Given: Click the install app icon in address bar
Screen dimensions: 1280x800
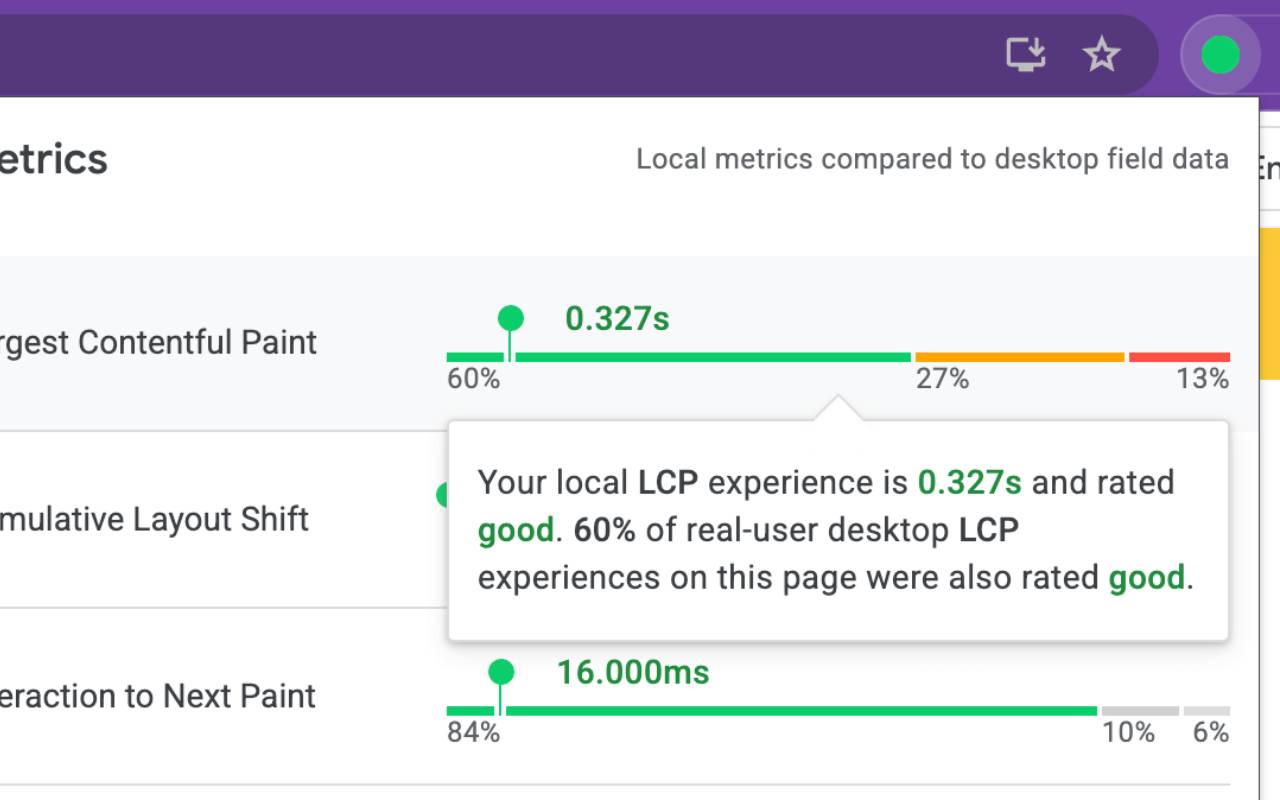Looking at the screenshot, I should (1025, 55).
